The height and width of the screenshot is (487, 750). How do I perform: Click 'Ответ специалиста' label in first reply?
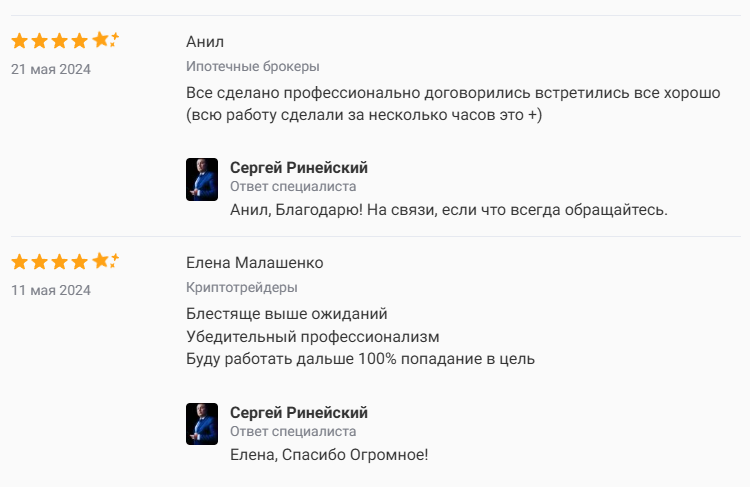click(x=293, y=186)
